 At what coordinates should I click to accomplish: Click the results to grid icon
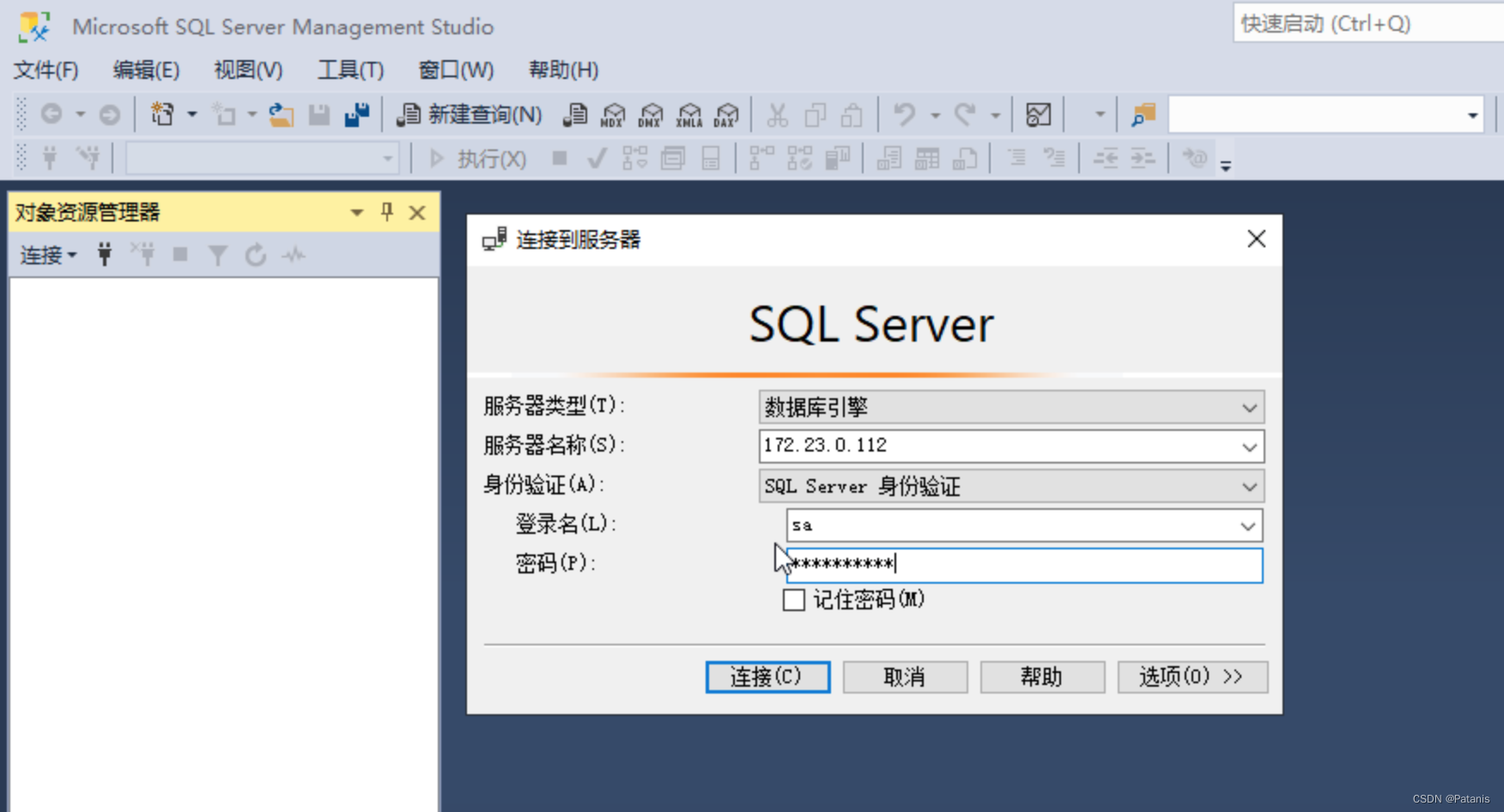(926, 159)
